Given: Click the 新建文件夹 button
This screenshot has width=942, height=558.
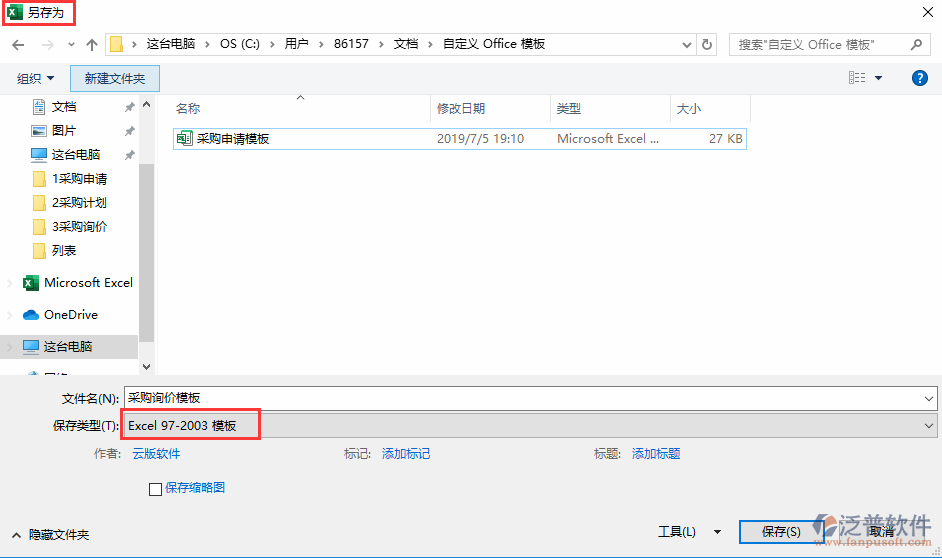Looking at the screenshot, I should click(x=115, y=78).
